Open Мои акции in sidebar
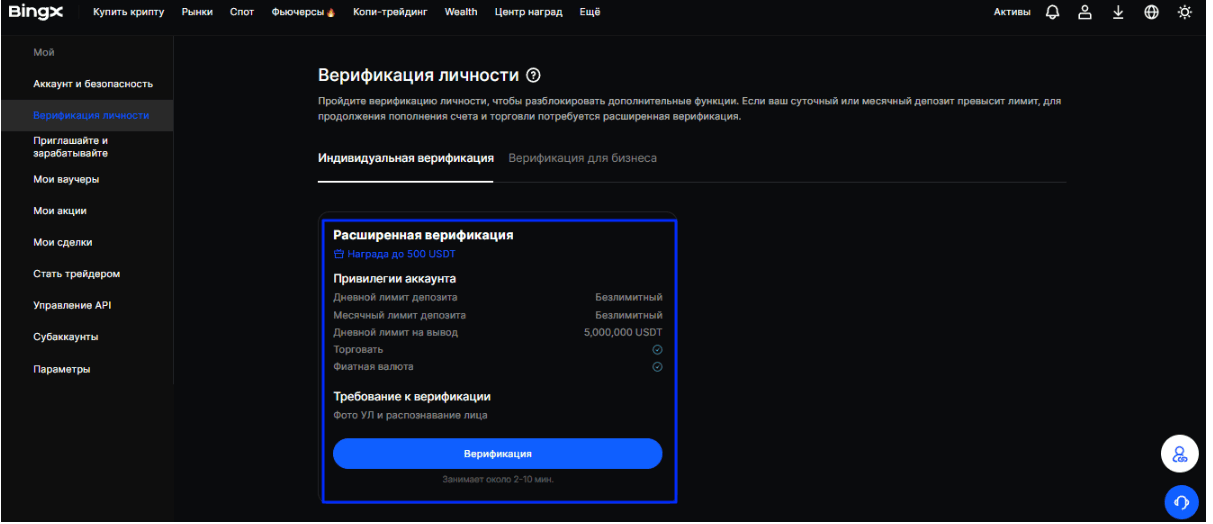The width and height of the screenshot is (1213, 524). [x=60, y=211]
